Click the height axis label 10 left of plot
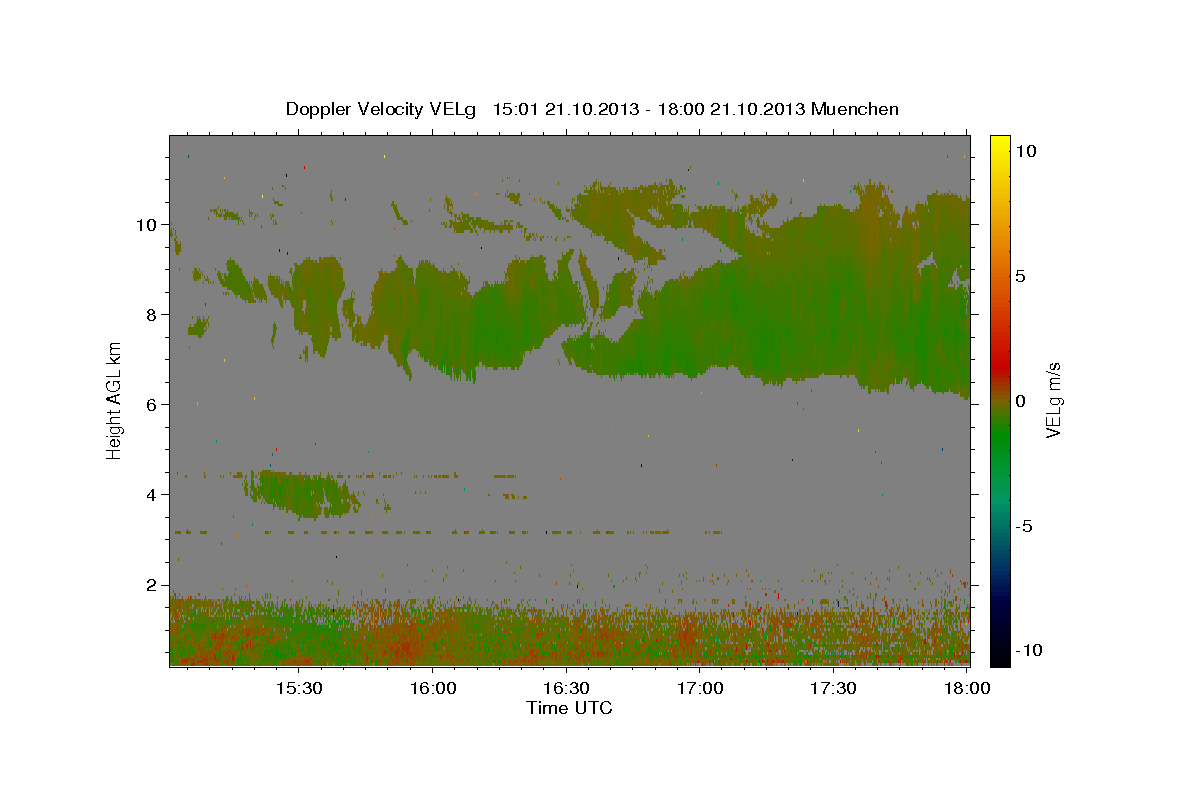1200x800 pixels. pyautogui.click(x=145, y=225)
